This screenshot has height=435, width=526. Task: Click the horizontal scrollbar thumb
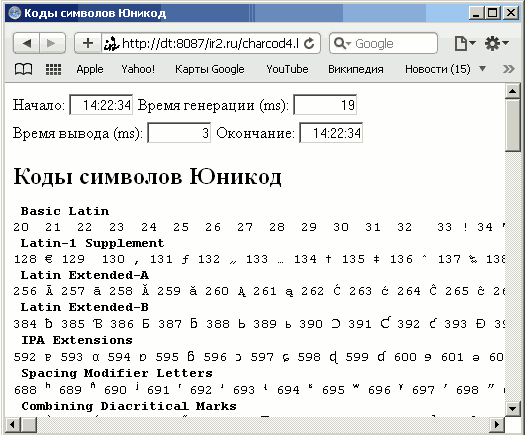click(x=29, y=425)
